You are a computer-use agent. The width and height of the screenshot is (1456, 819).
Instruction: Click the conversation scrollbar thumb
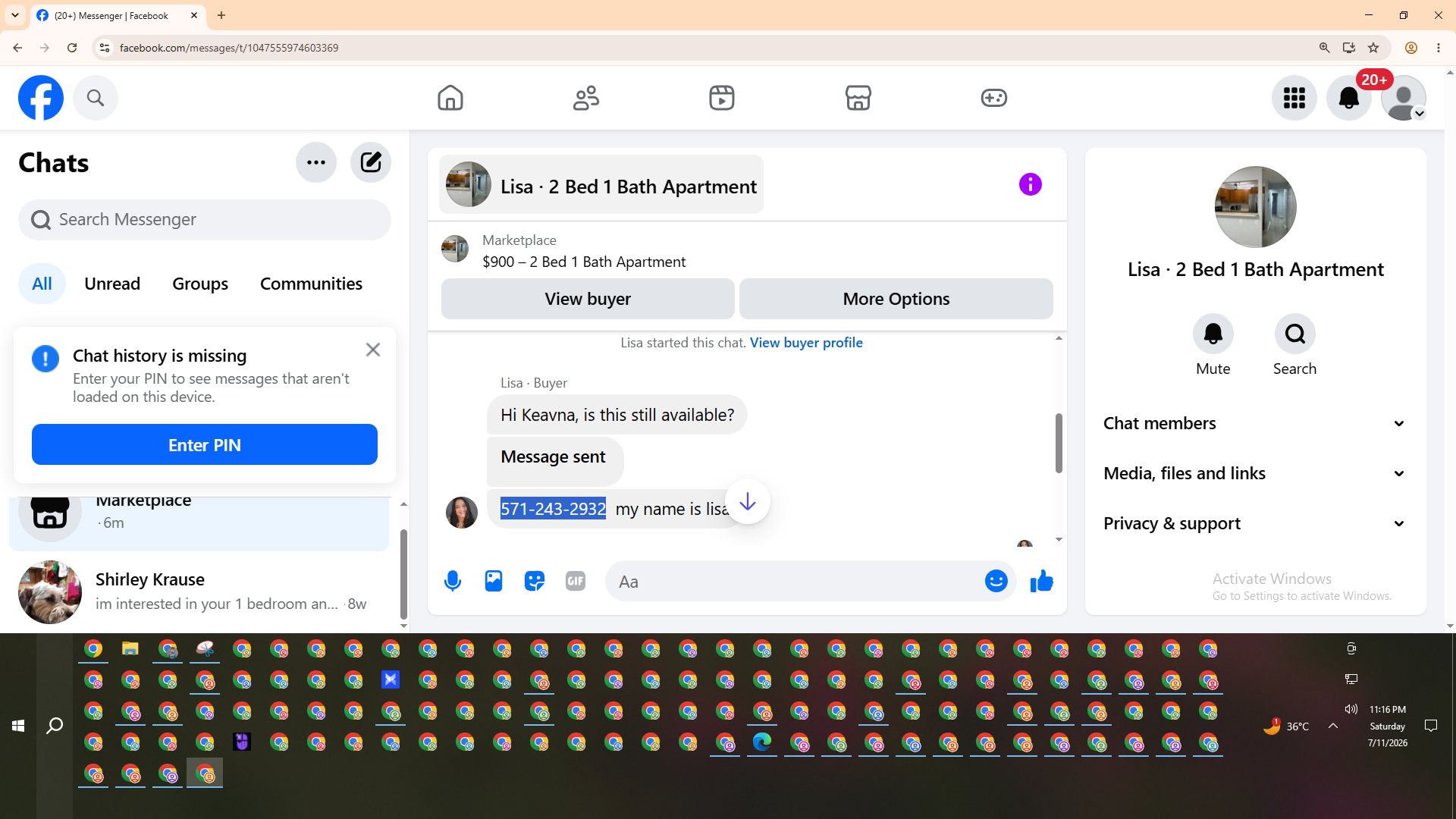(x=1059, y=443)
